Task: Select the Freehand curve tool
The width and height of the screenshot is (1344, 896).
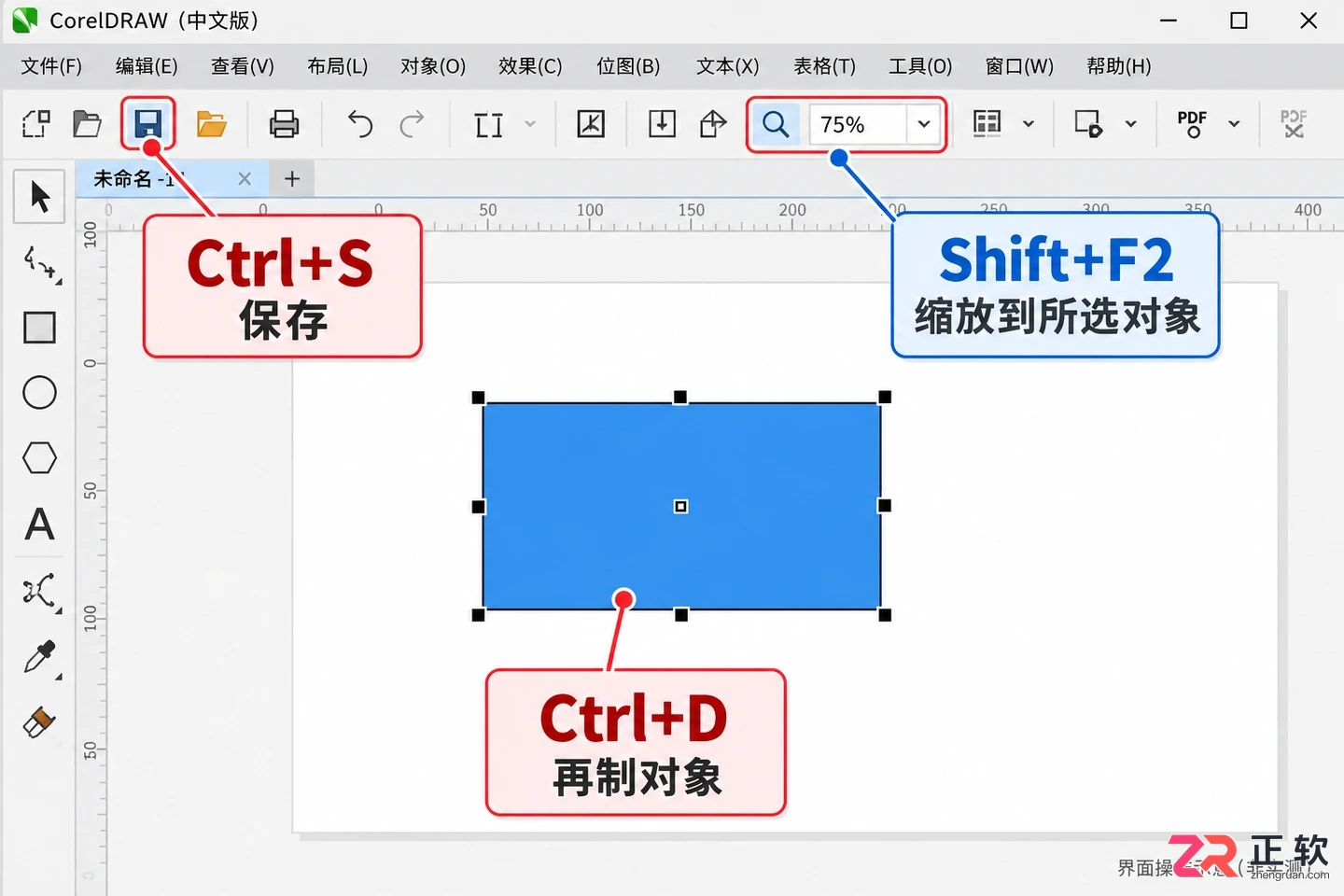Action: pyautogui.click(x=40, y=263)
